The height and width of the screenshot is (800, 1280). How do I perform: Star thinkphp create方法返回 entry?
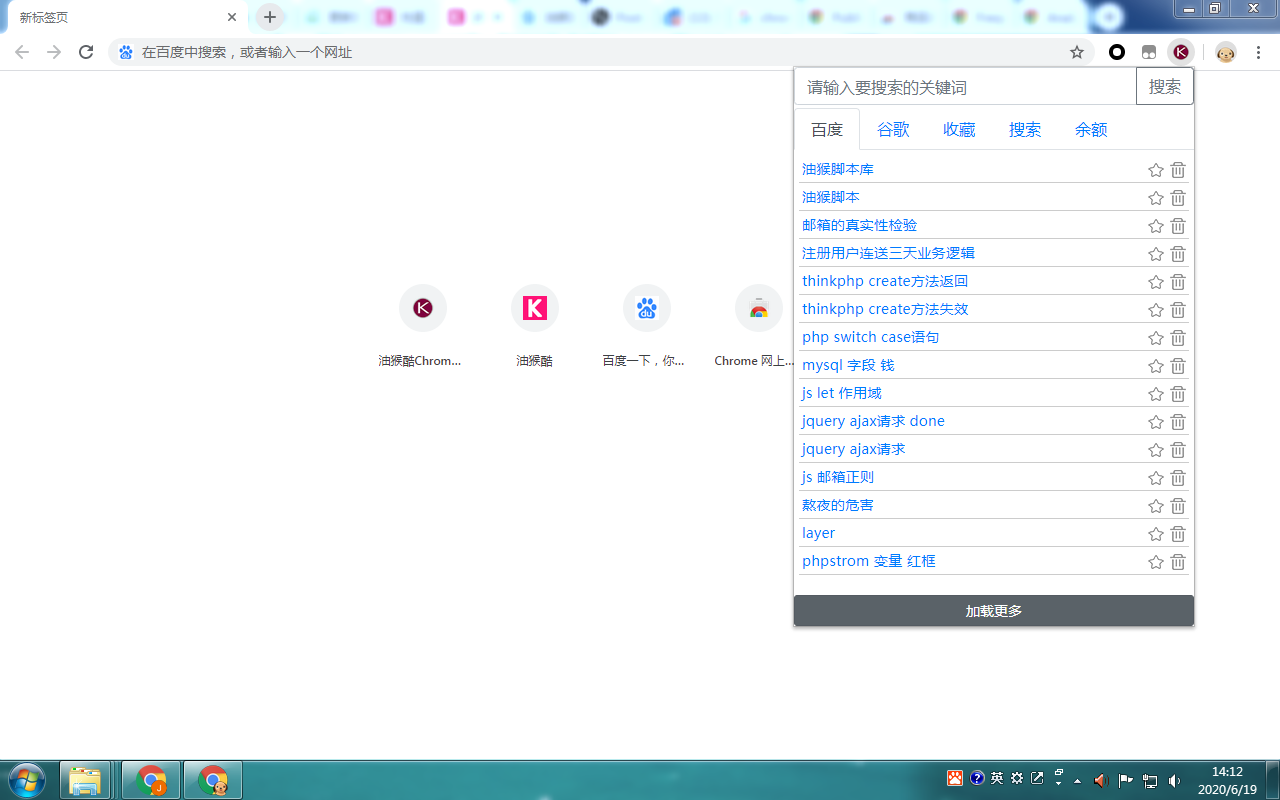1156,282
